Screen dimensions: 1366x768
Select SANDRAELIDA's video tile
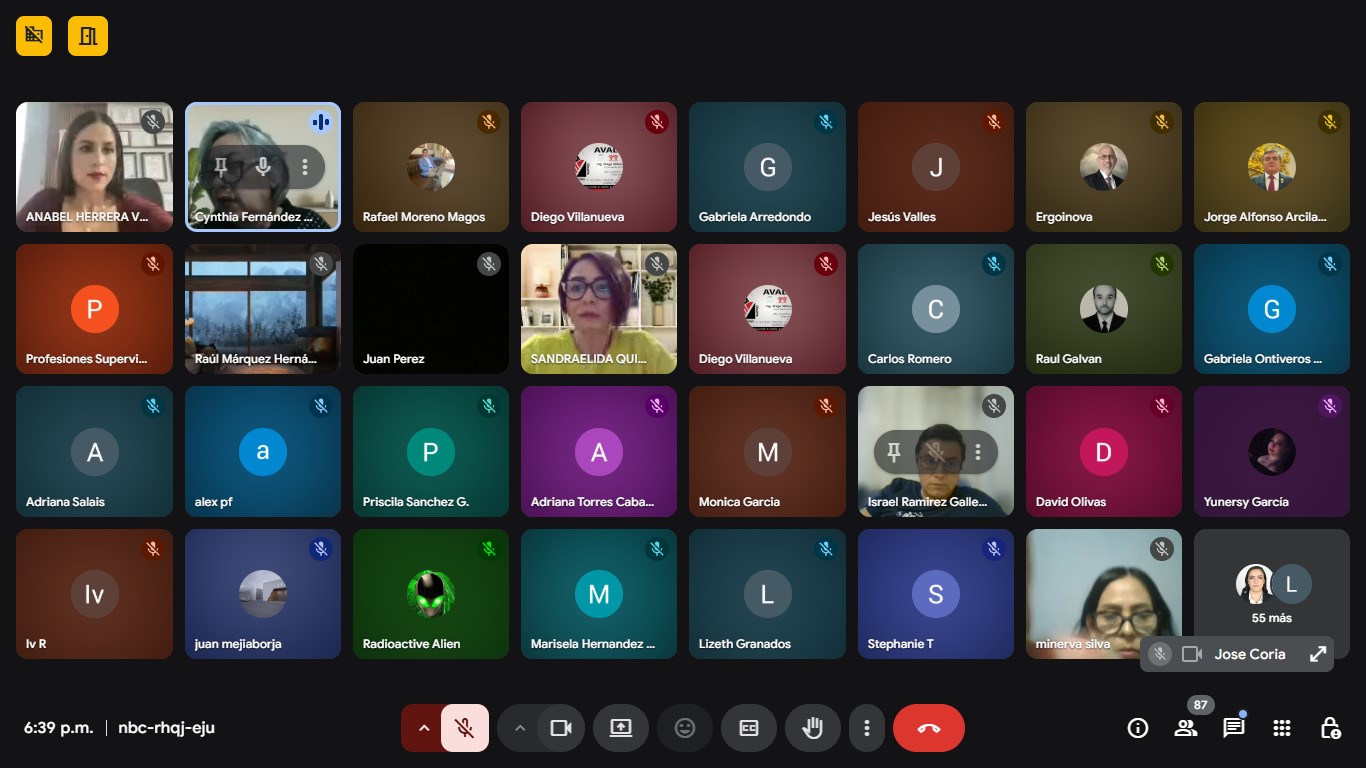point(598,309)
